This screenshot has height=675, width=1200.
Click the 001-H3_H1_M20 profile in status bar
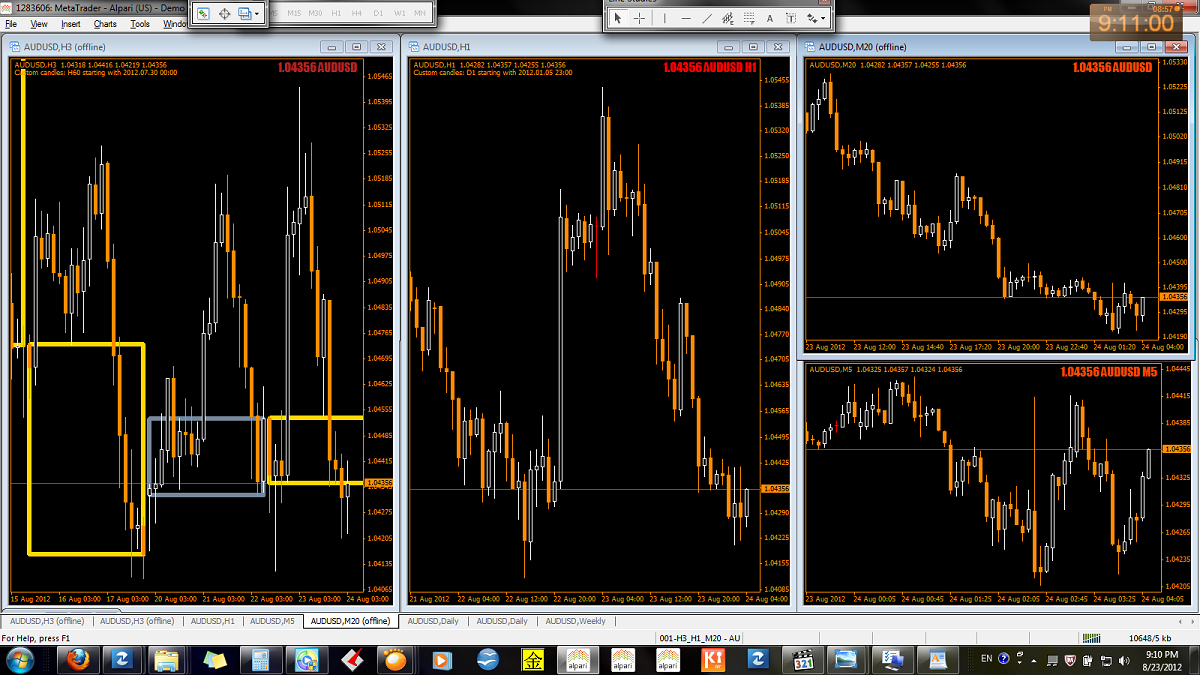(x=700, y=637)
